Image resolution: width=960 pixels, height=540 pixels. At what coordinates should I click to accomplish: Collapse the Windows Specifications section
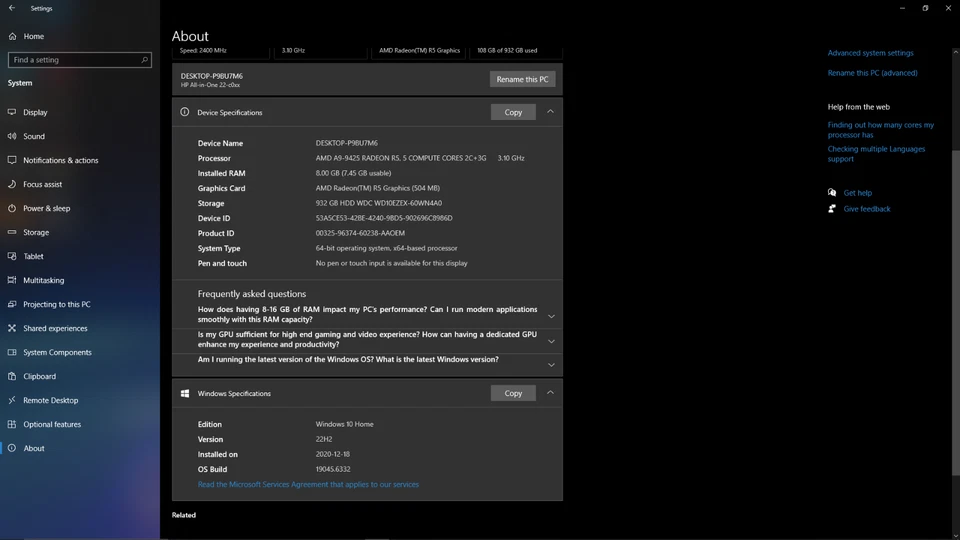pos(550,392)
